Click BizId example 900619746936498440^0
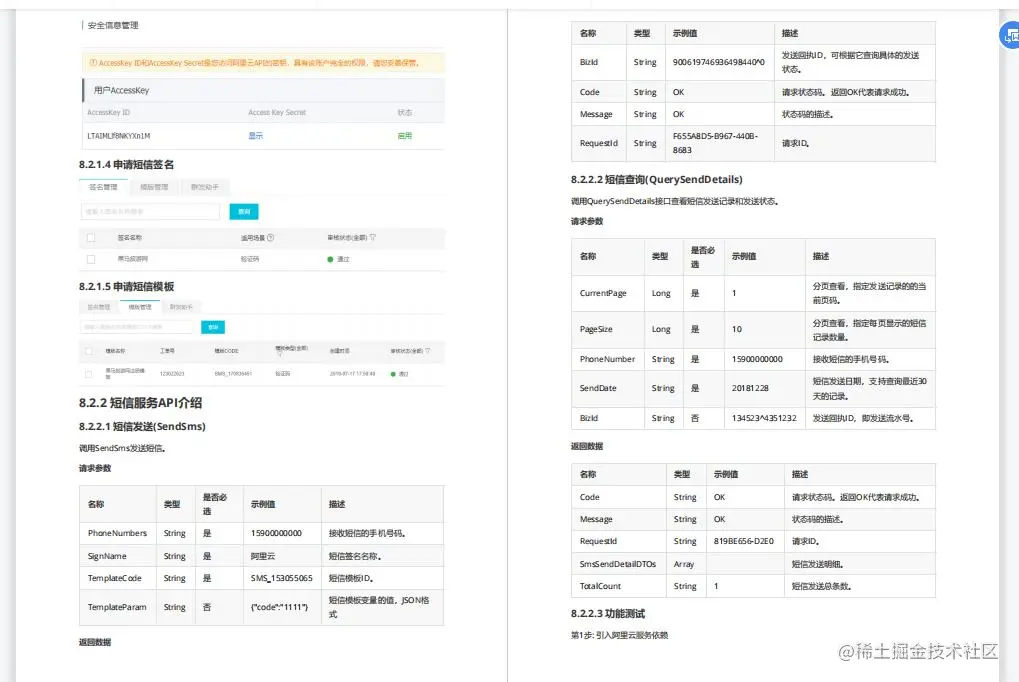The height and width of the screenshot is (682, 1019). [x=719, y=62]
